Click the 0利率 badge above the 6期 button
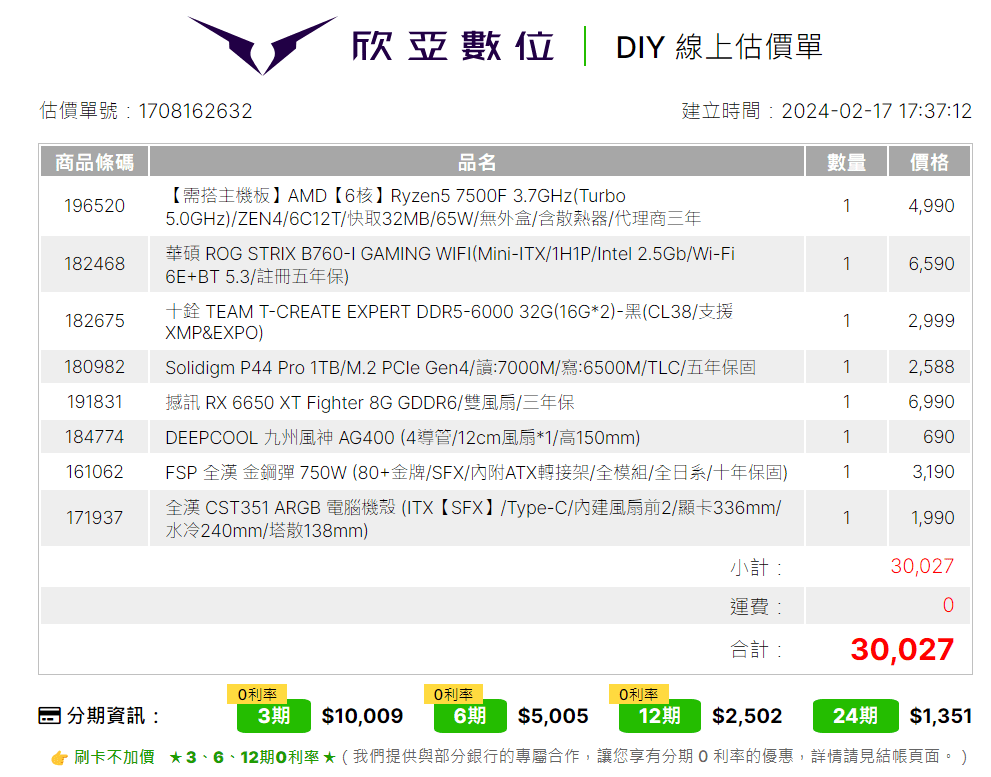The image size is (991, 777). tap(452, 690)
